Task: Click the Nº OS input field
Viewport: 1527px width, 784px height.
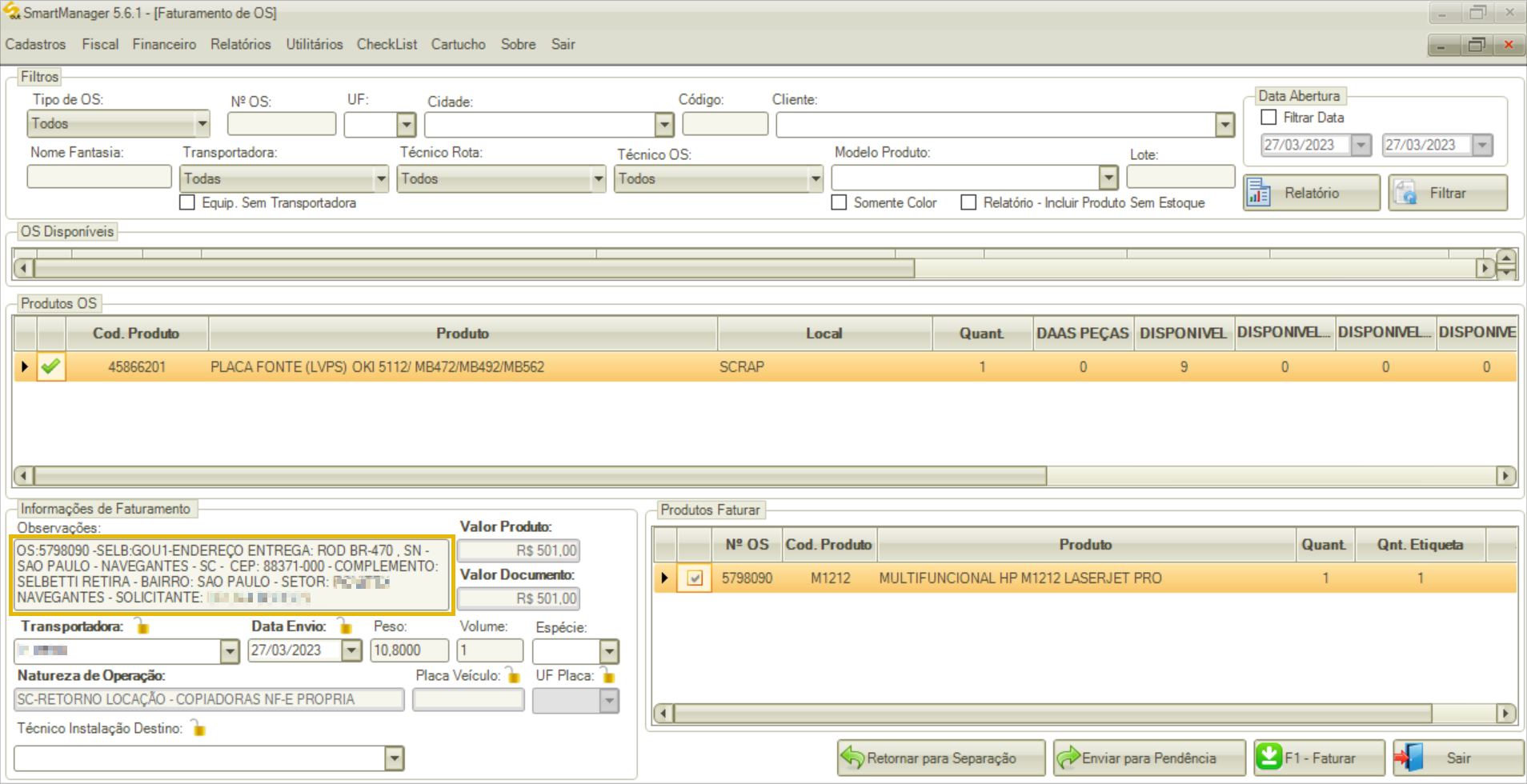Action: coord(282,123)
